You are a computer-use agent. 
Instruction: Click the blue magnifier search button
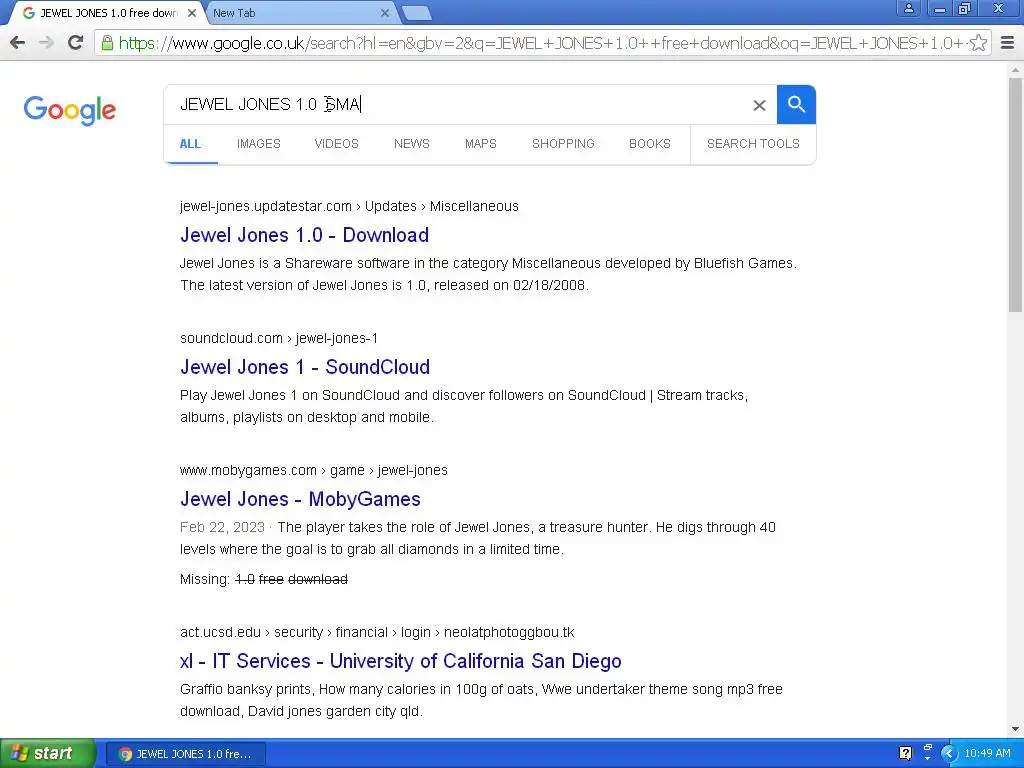tap(796, 104)
